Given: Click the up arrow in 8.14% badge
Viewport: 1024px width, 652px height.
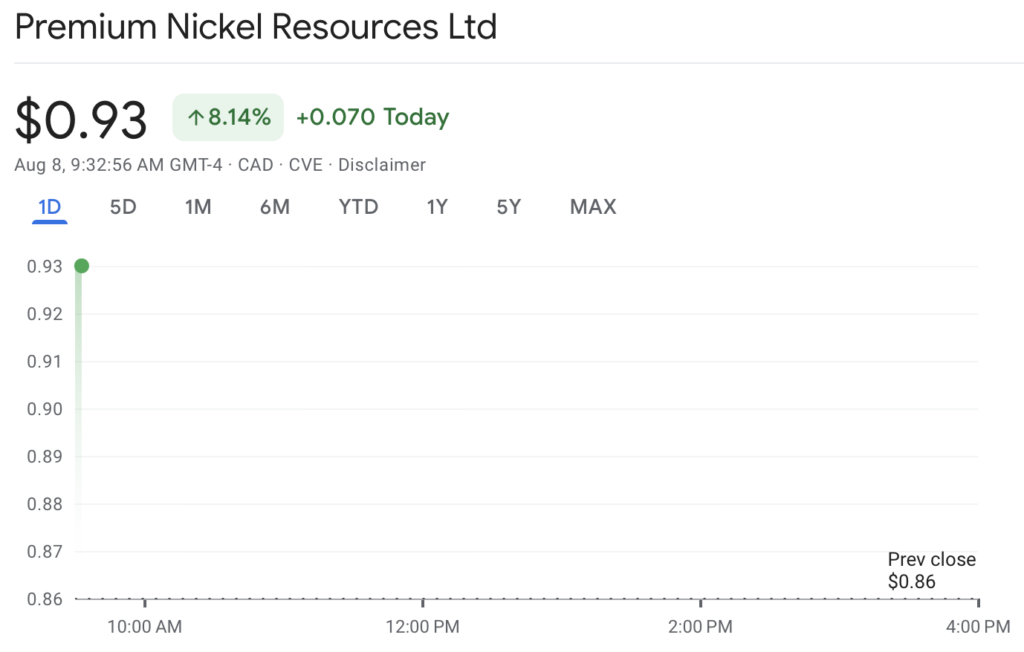Looking at the screenshot, I should [195, 118].
